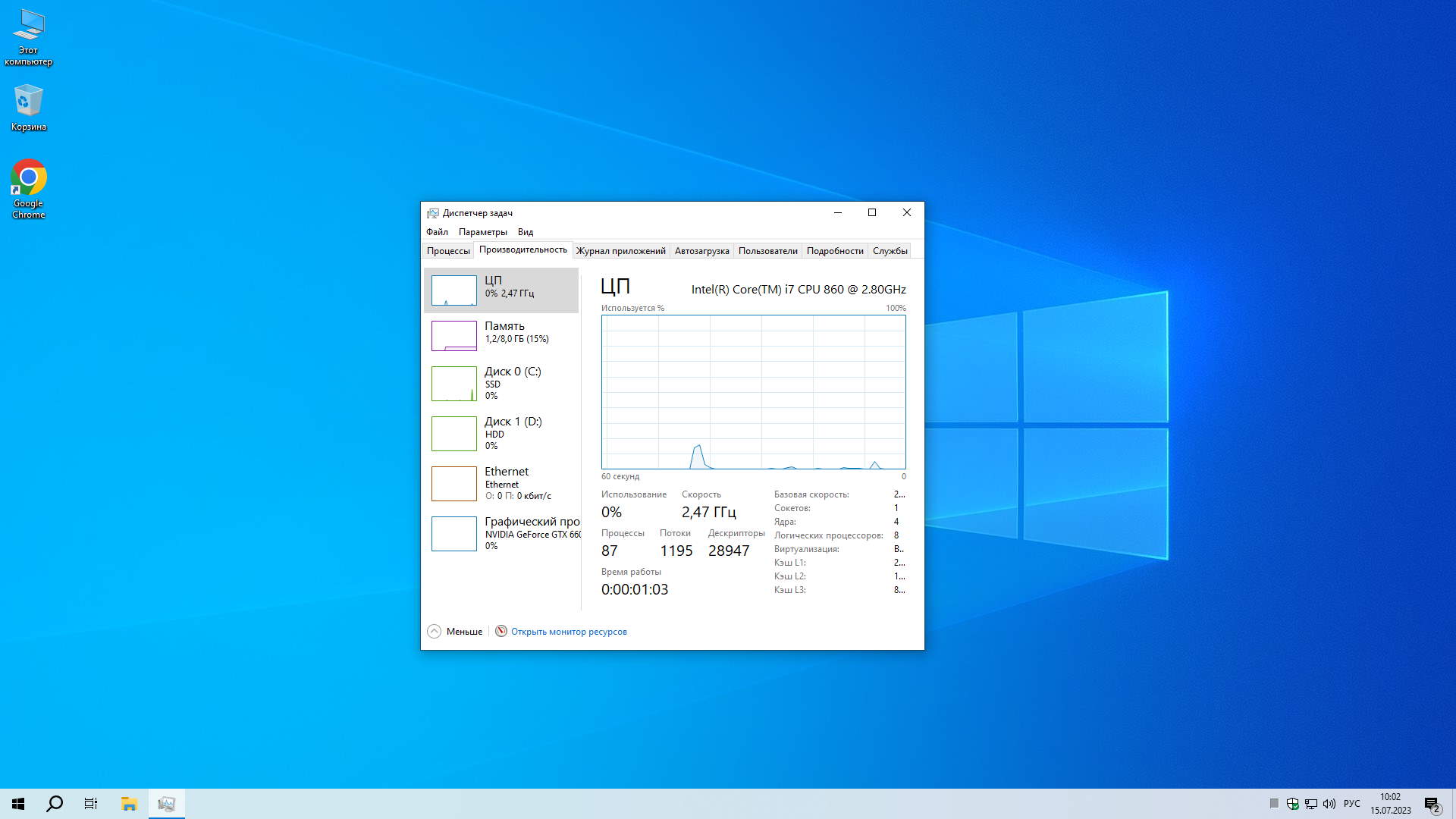
Task: Open the Вид menu
Action: [x=526, y=232]
